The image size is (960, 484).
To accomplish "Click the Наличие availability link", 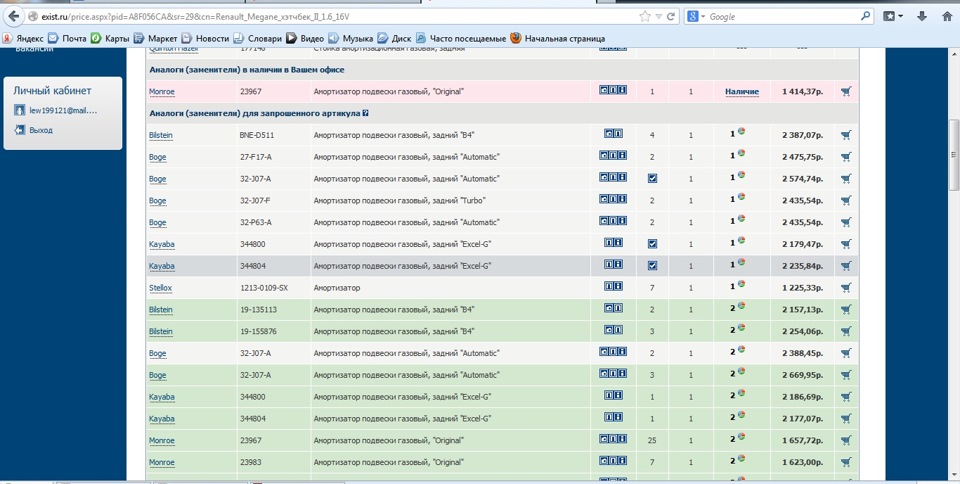I will coord(742,92).
